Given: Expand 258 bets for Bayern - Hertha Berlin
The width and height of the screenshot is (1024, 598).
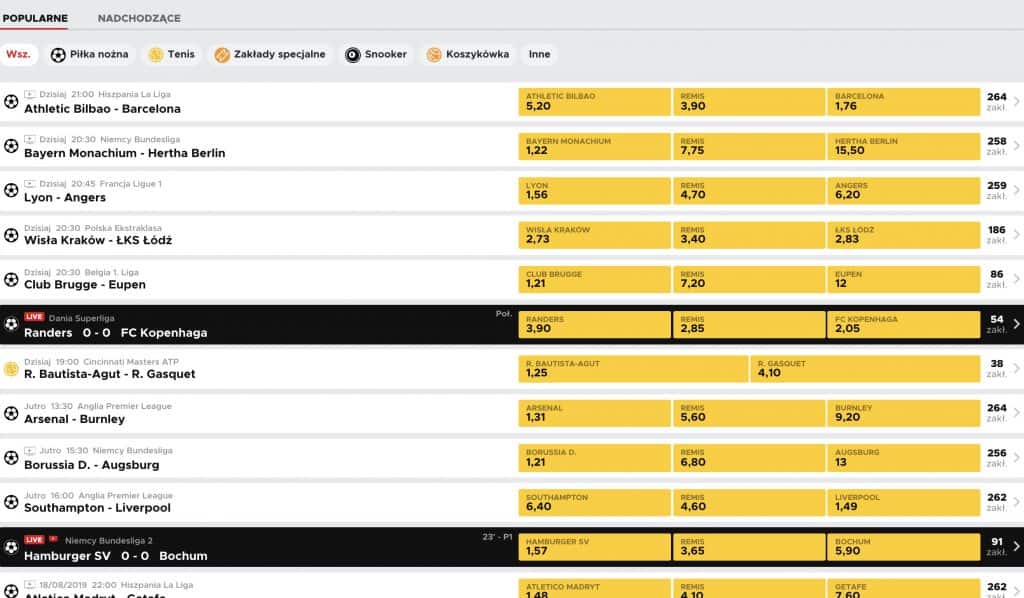Looking at the screenshot, I should tap(1002, 146).
